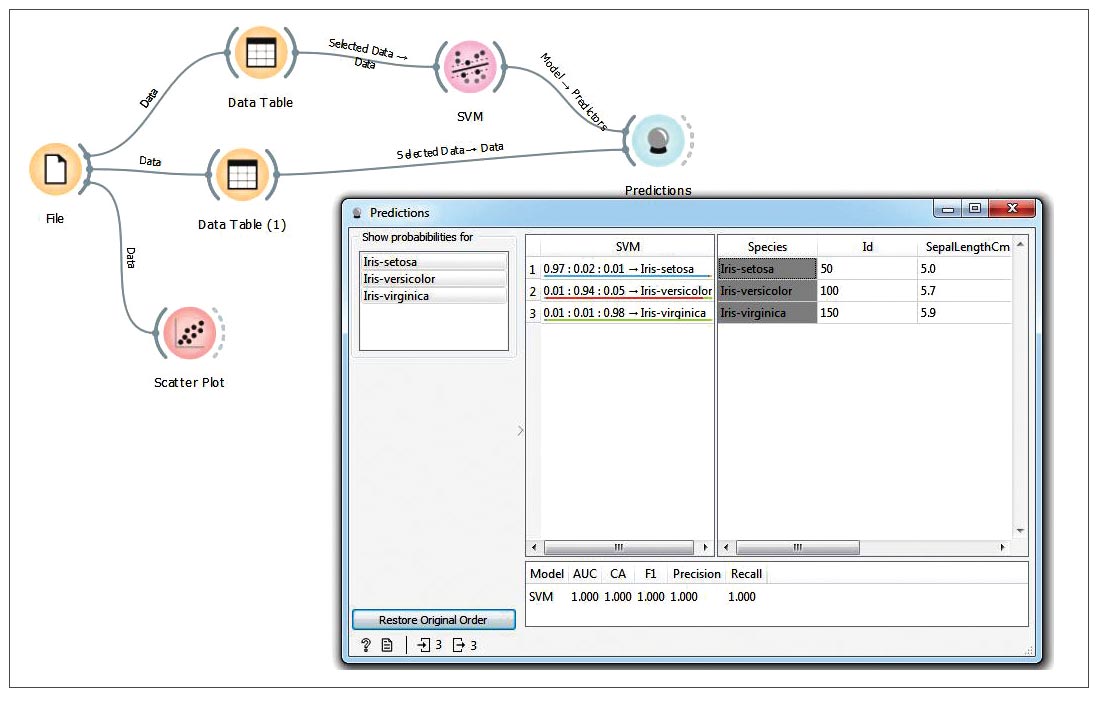Select the Iris-versicolor species cell in row 2

point(767,291)
